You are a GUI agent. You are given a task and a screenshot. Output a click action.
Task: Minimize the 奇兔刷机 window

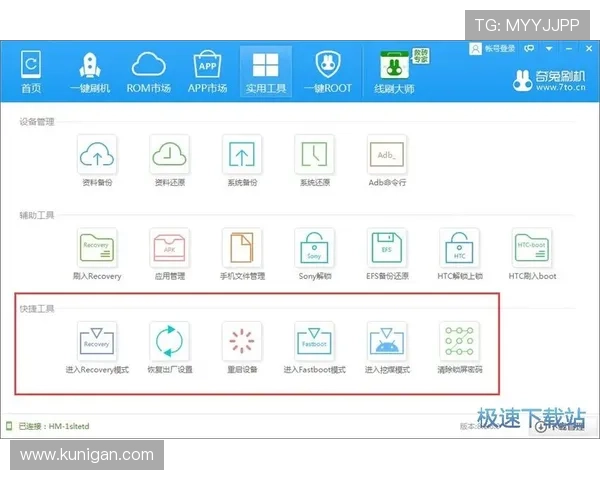tap(569, 49)
